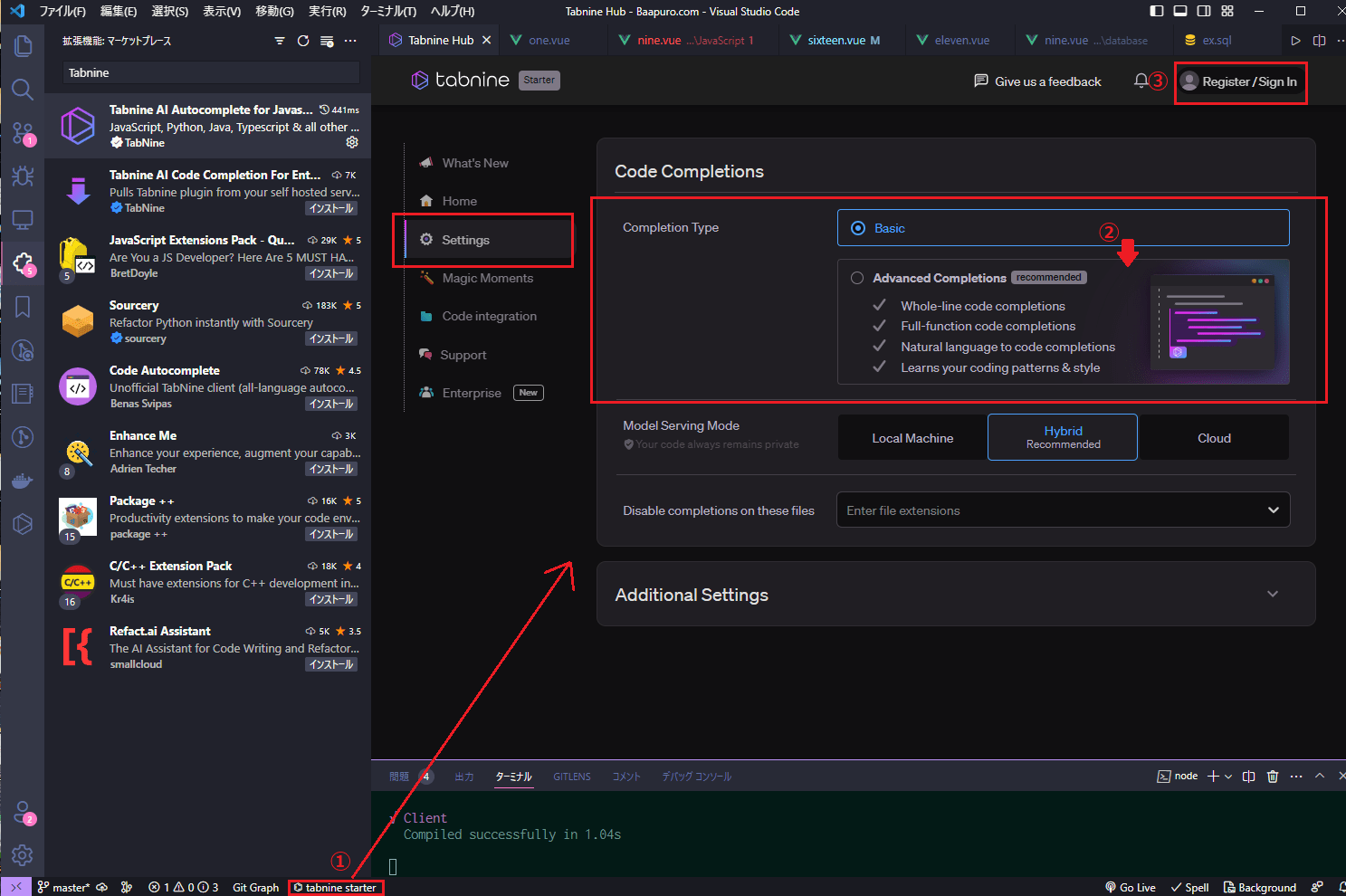The image size is (1346, 896).
Task: Toggle panel layout icon in title bar
Action: (1180, 11)
